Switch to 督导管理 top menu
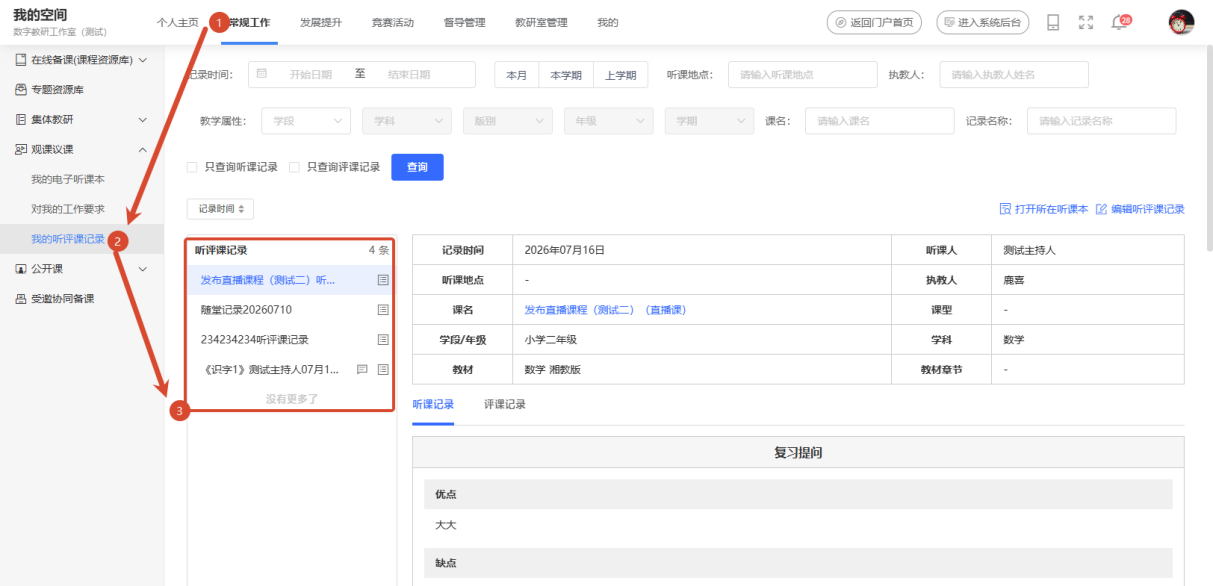1213x586 pixels. [464, 22]
